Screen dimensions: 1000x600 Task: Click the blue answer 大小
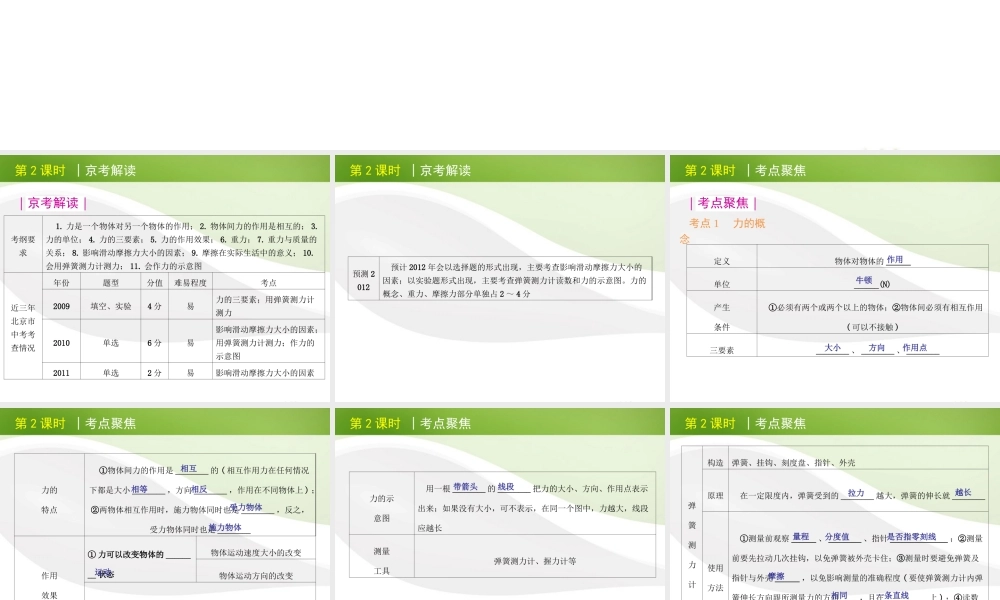(x=832, y=348)
